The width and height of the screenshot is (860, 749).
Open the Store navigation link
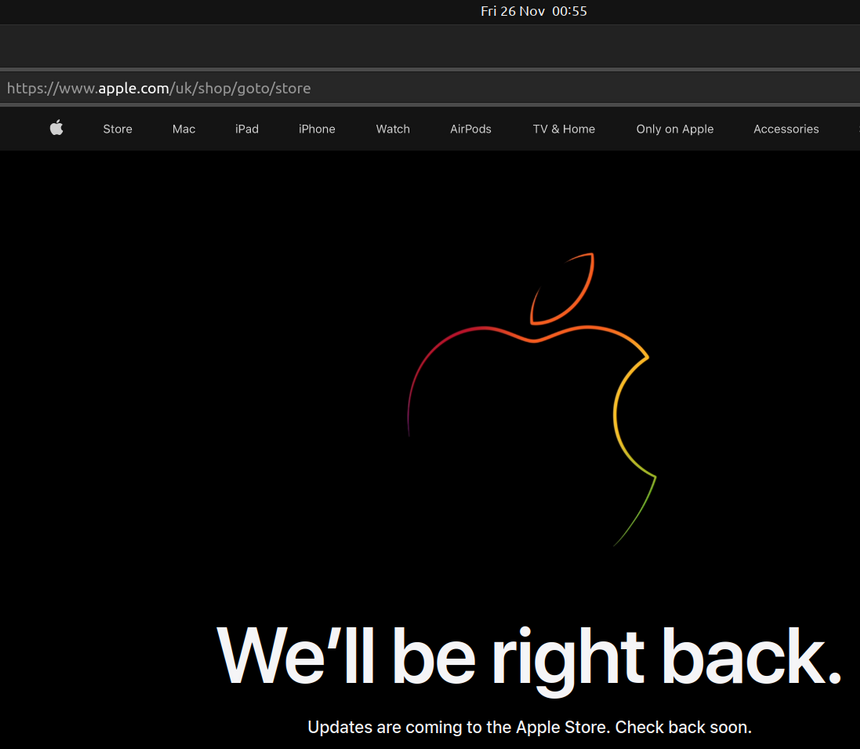117,129
